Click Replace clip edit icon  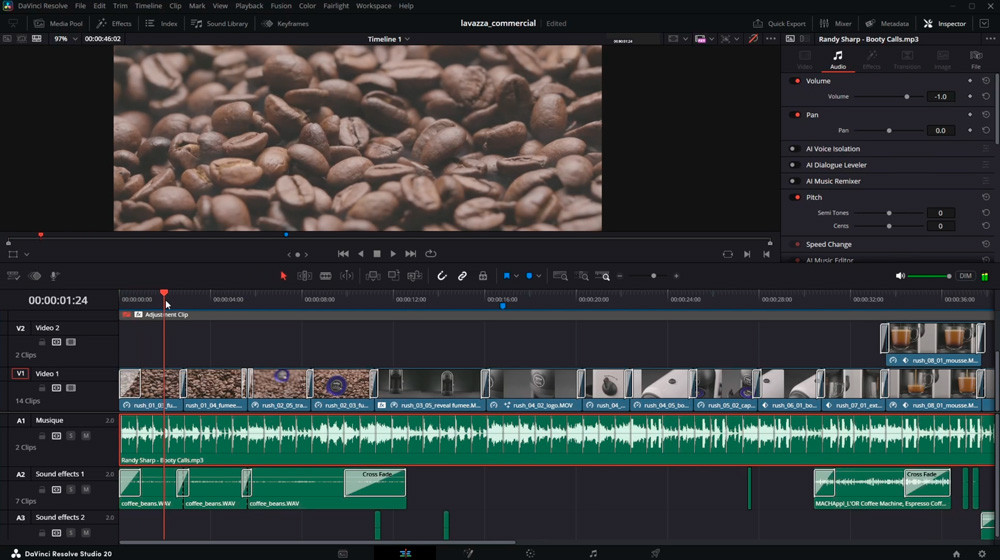pos(415,276)
